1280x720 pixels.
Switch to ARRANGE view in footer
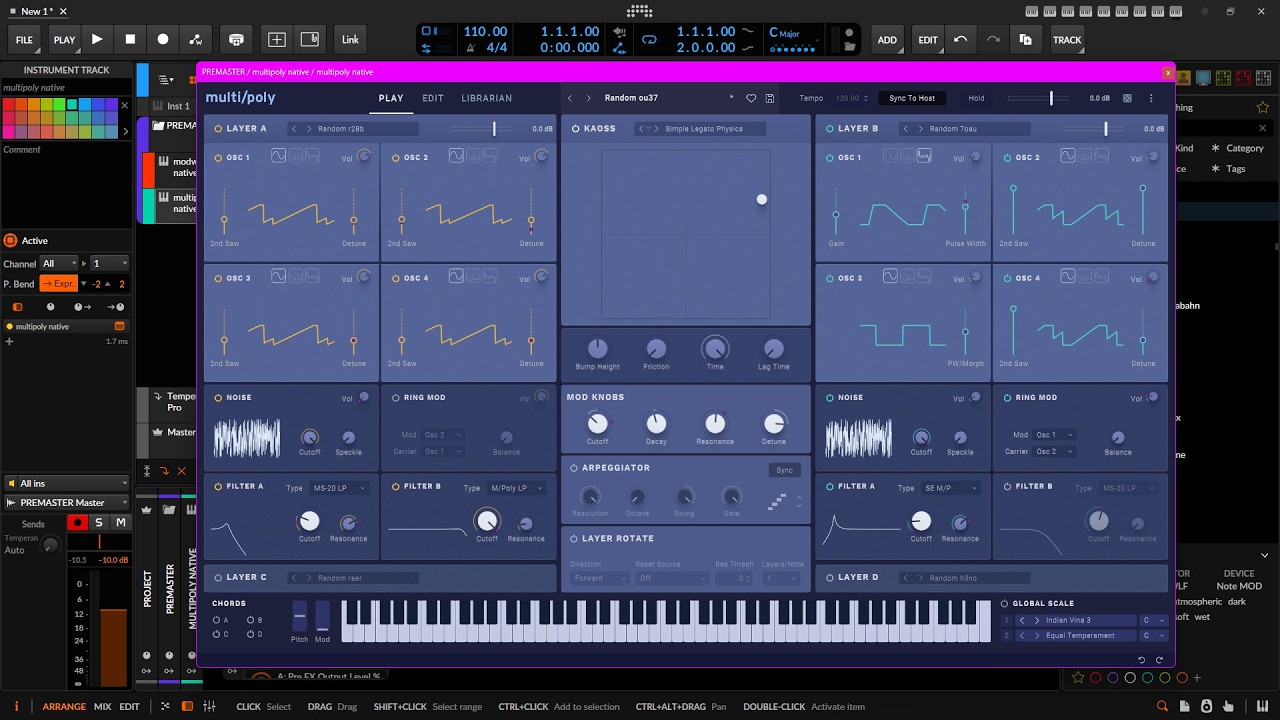click(64, 706)
